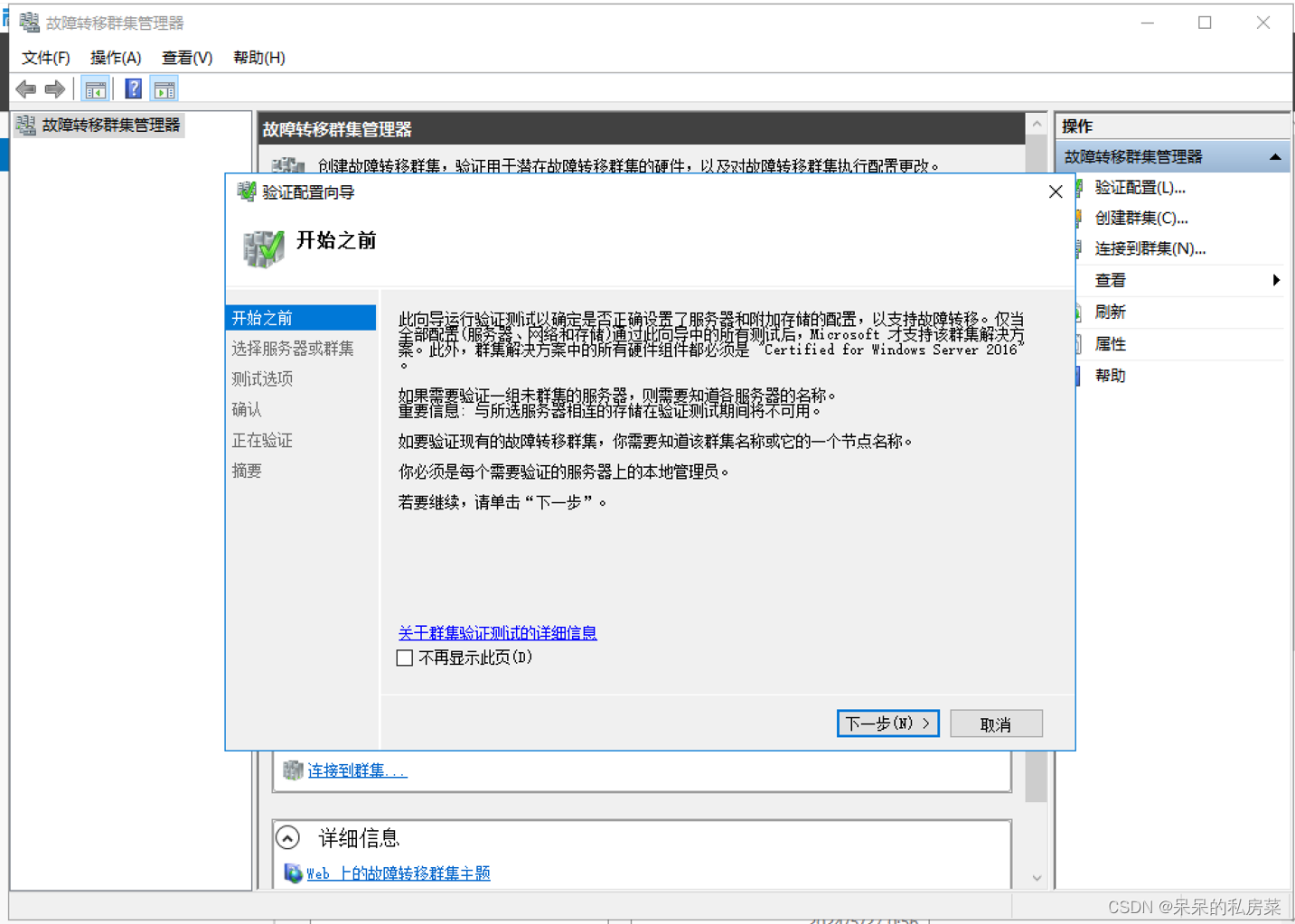1295x924 pixels.
Task: Open the blue question mark help icon
Action: [133, 89]
